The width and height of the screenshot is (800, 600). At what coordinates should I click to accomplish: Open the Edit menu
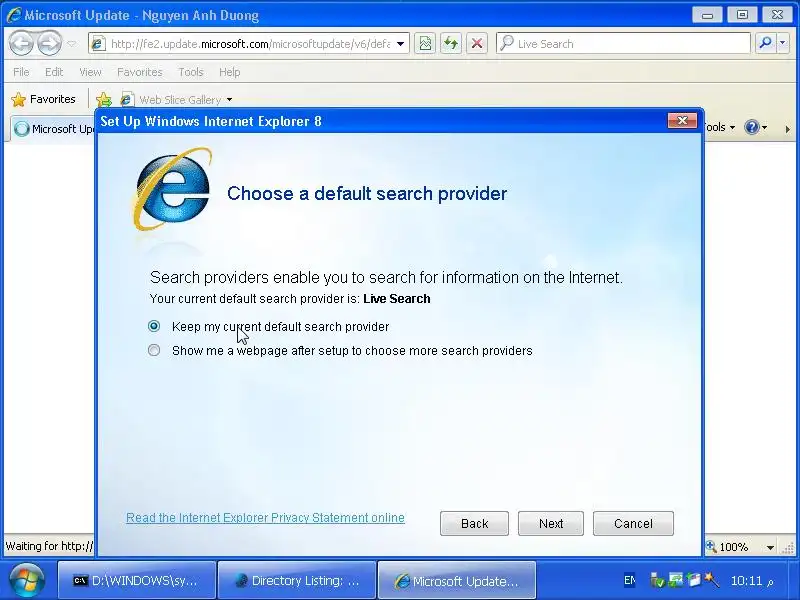point(54,72)
